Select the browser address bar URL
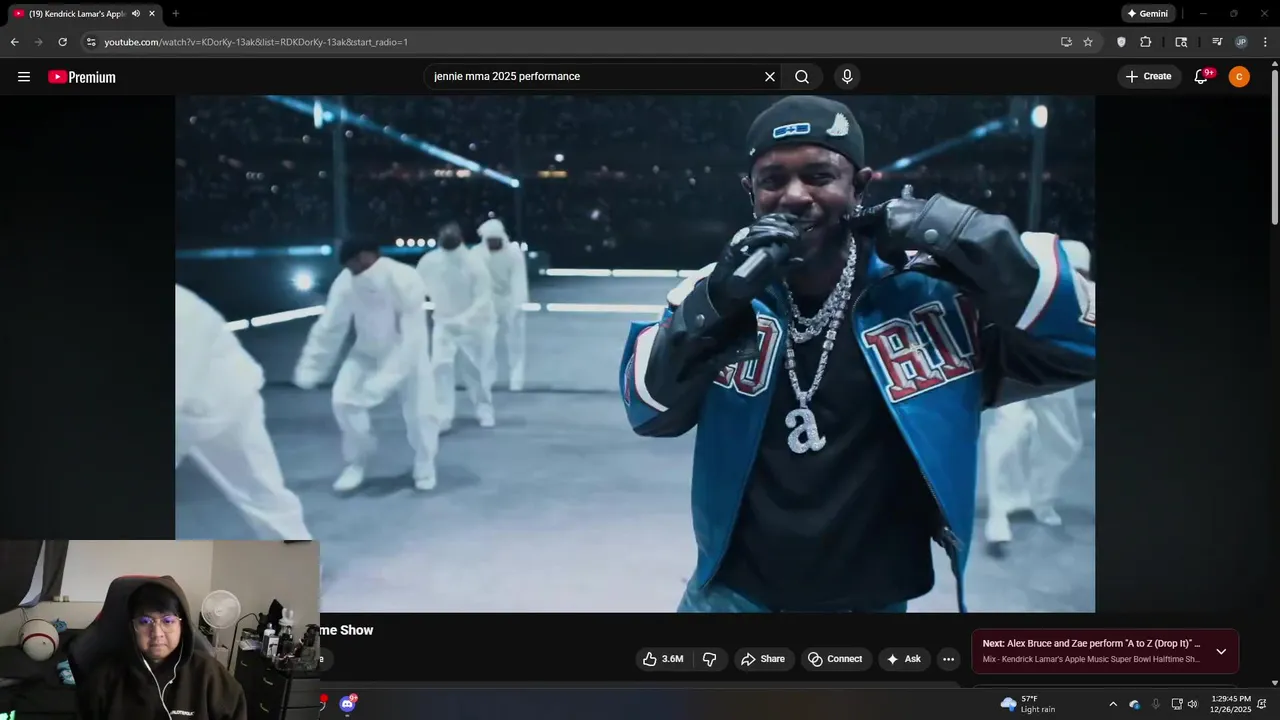This screenshot has width=1280, height=720. 256,42
